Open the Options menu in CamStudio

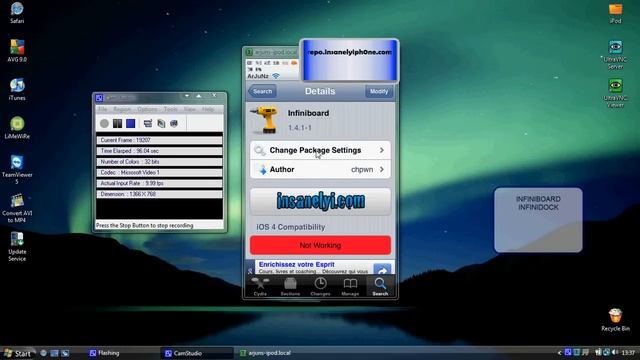[x=147, y=109]
